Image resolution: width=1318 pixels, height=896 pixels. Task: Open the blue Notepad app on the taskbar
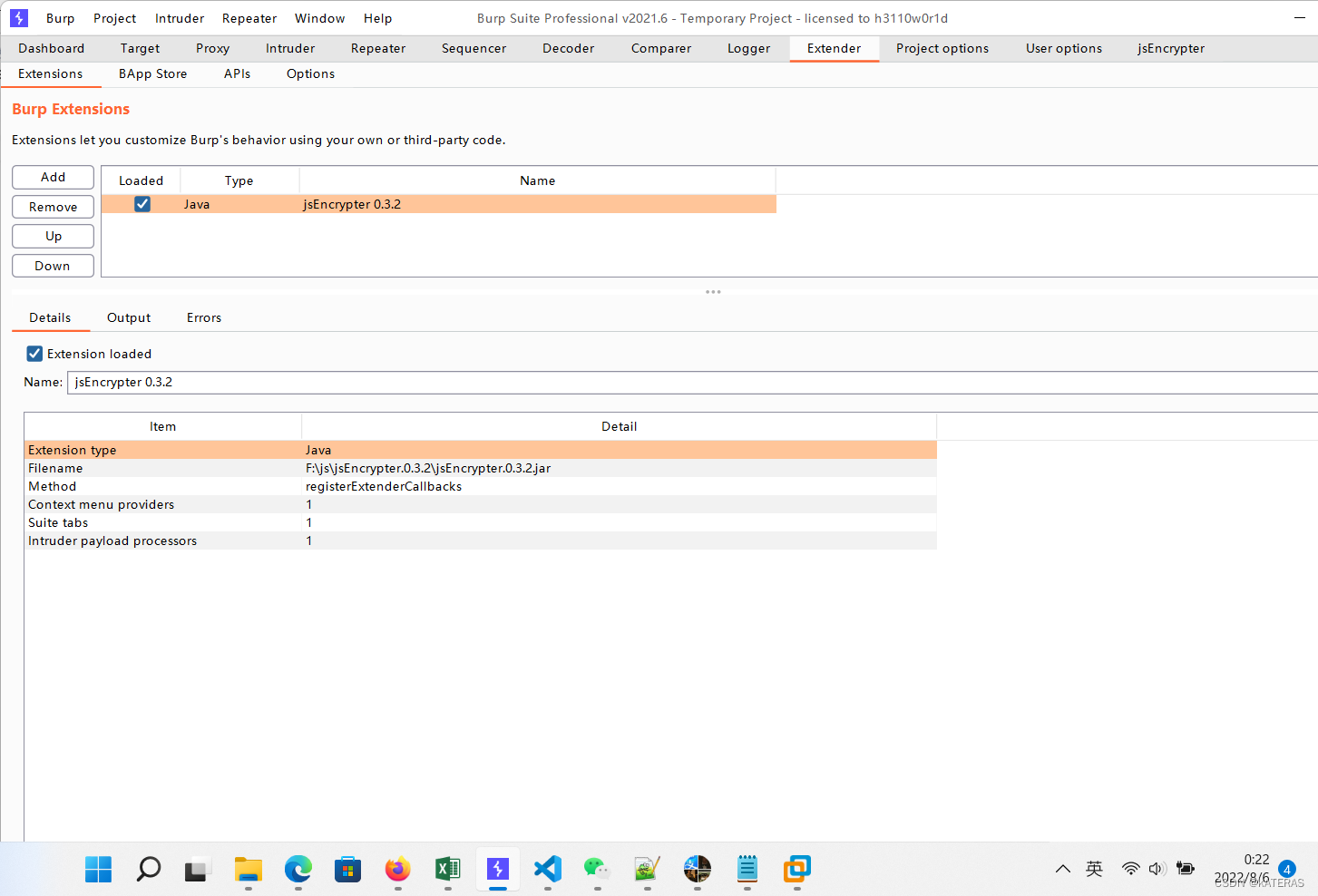point(747,869)
